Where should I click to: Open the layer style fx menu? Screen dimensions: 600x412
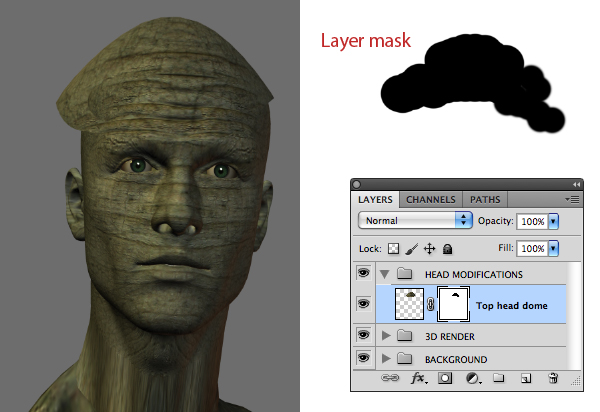coord(419,378)
